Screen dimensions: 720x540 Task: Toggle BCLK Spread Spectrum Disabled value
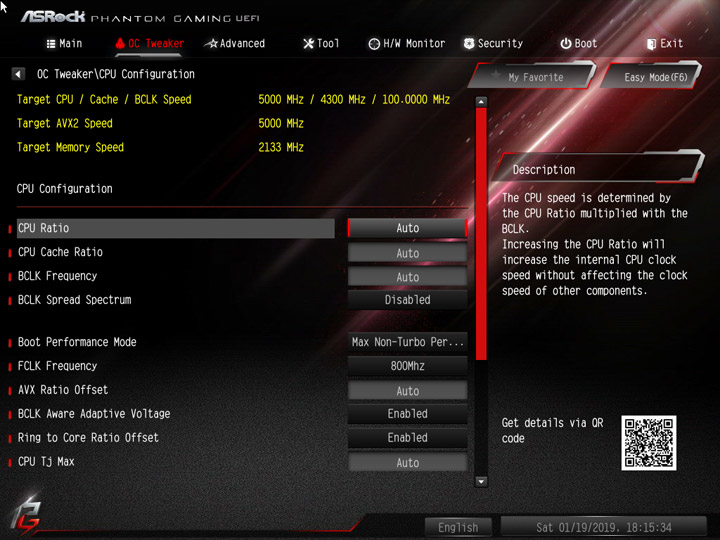tap(408, 300)
